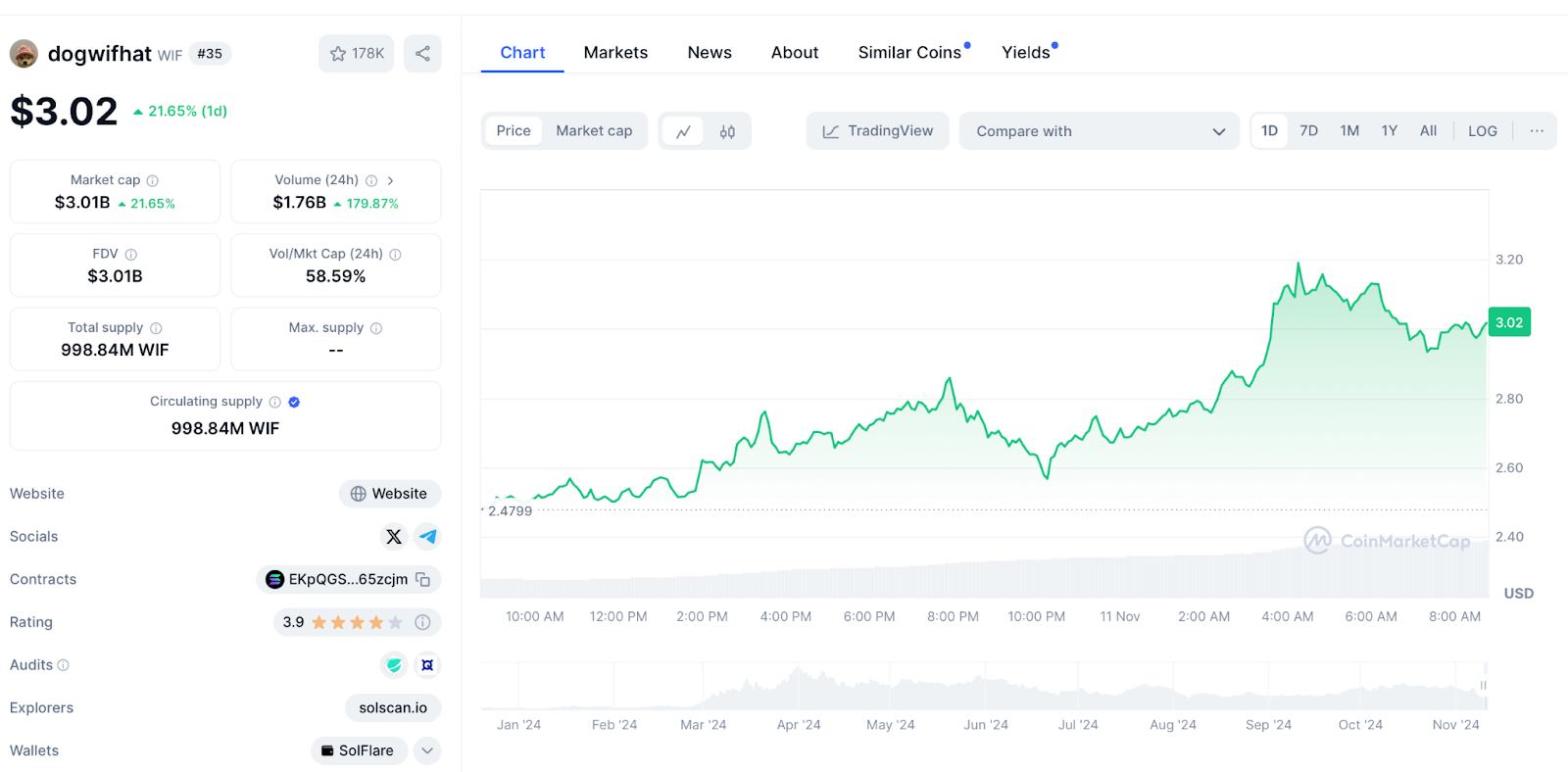Click the #35 rank badge
The width and height of the screenshot is (1568, 772).
pos(210,54)
